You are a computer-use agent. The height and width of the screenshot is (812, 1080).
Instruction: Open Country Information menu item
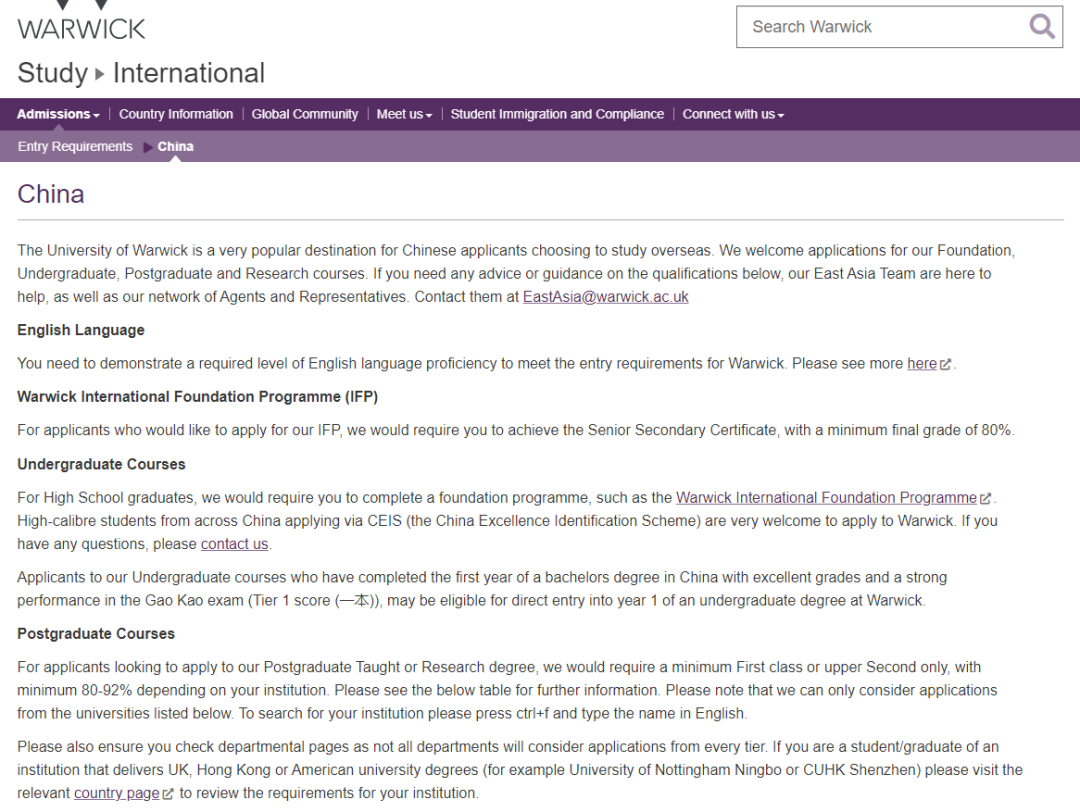point(176,114)
